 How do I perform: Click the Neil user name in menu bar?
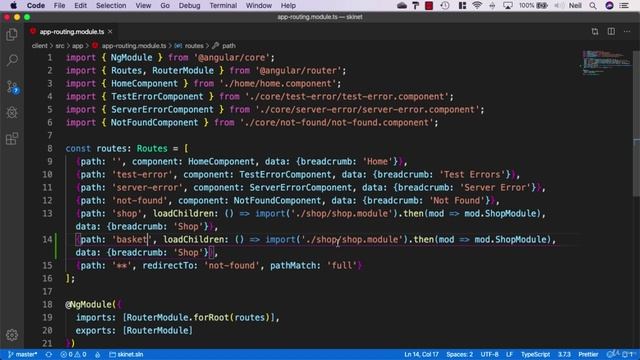pos(575,5)
